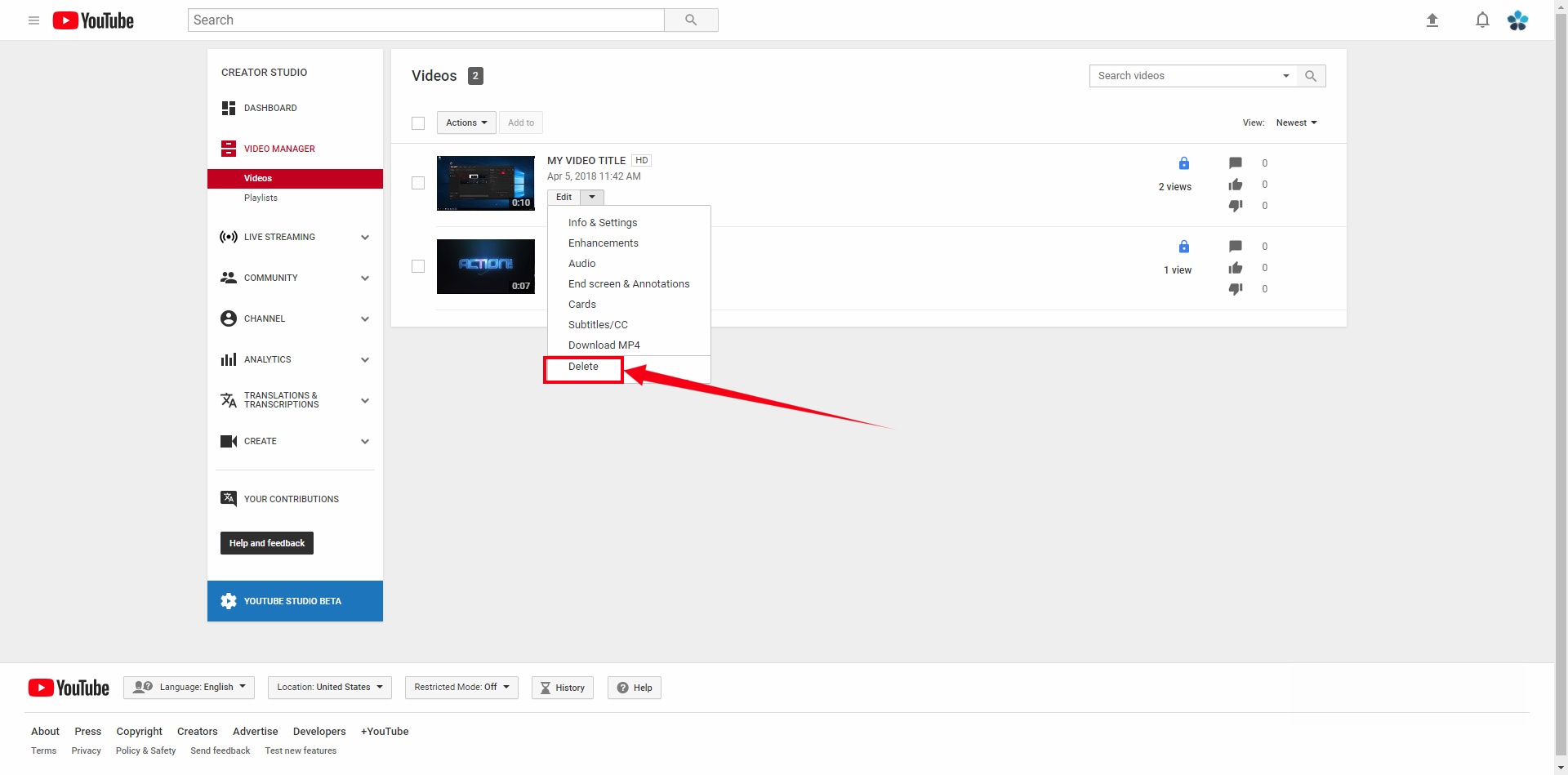
Task: Click the Add to button
Action: click(x=521, y=122)
